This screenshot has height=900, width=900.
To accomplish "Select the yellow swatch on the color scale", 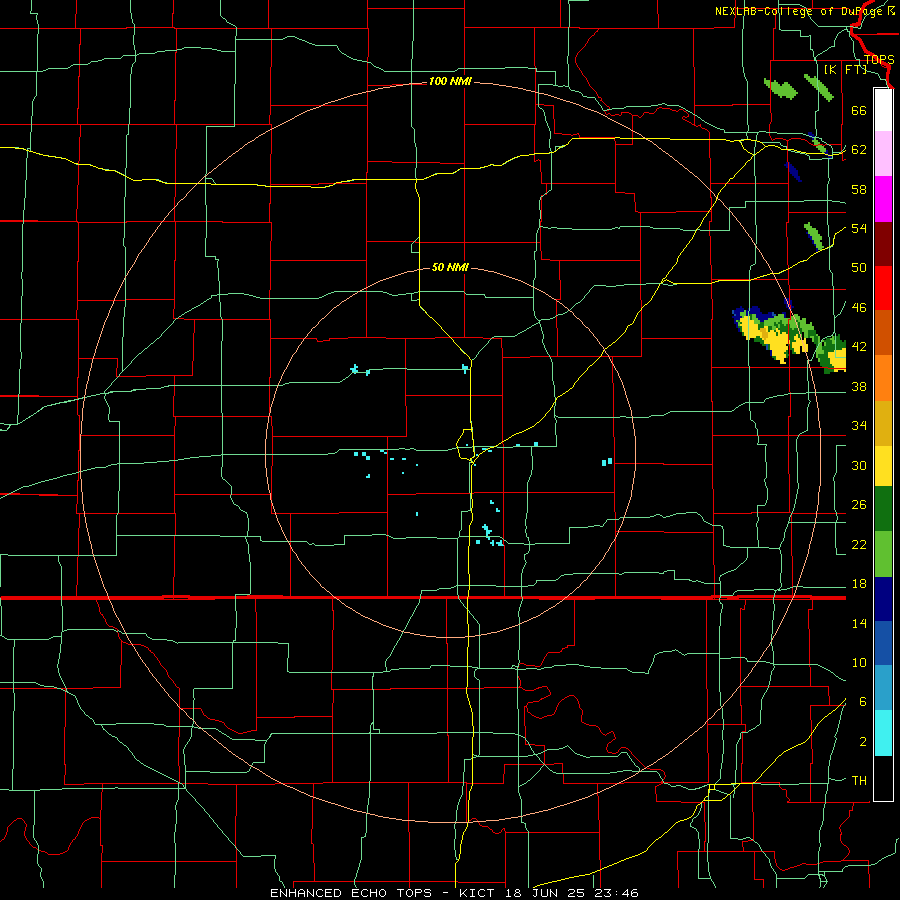I will [883, 466].
